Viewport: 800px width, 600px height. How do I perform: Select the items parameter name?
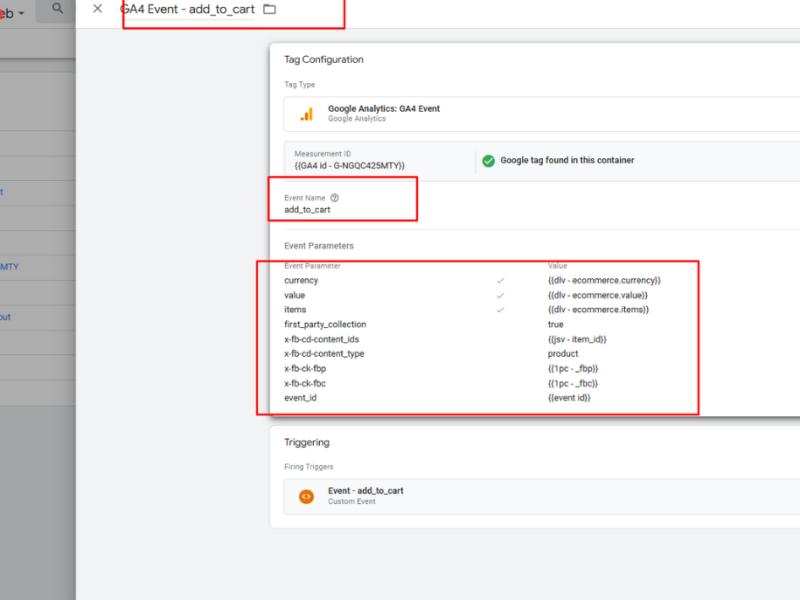click(295, 310)
